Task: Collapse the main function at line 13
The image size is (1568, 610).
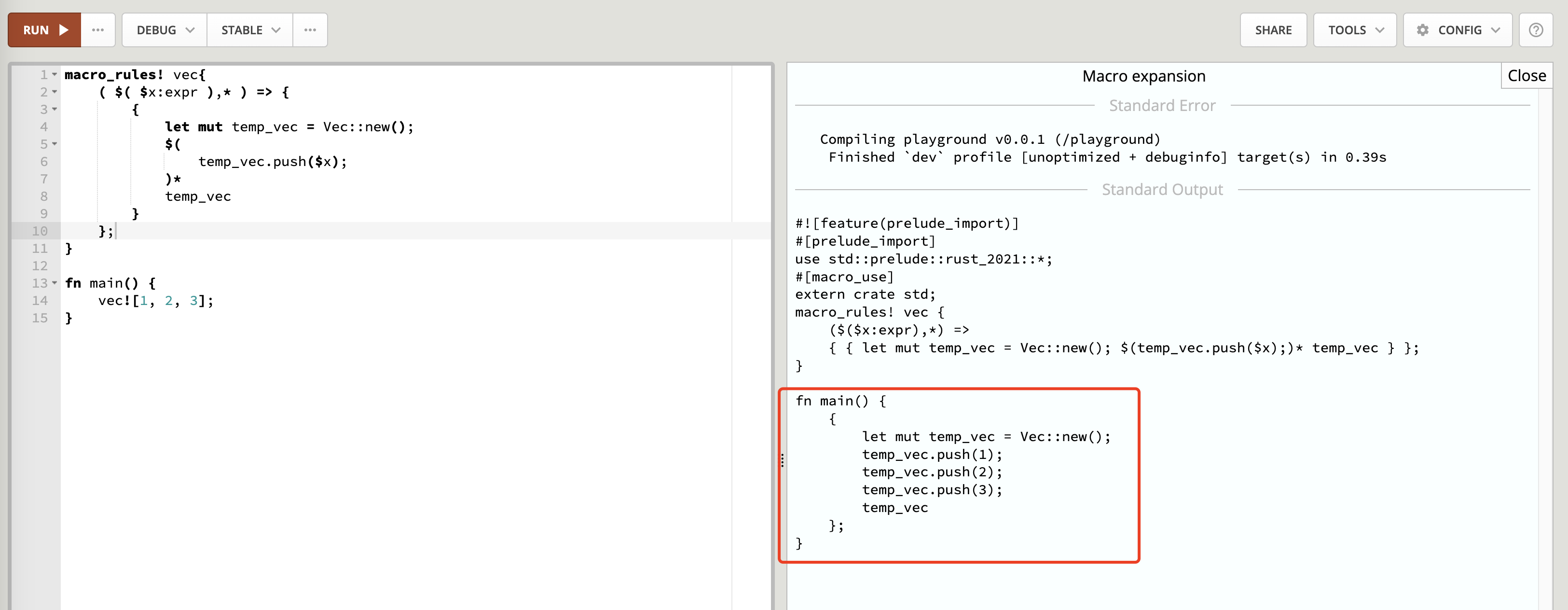Action: tap(55, 283)
